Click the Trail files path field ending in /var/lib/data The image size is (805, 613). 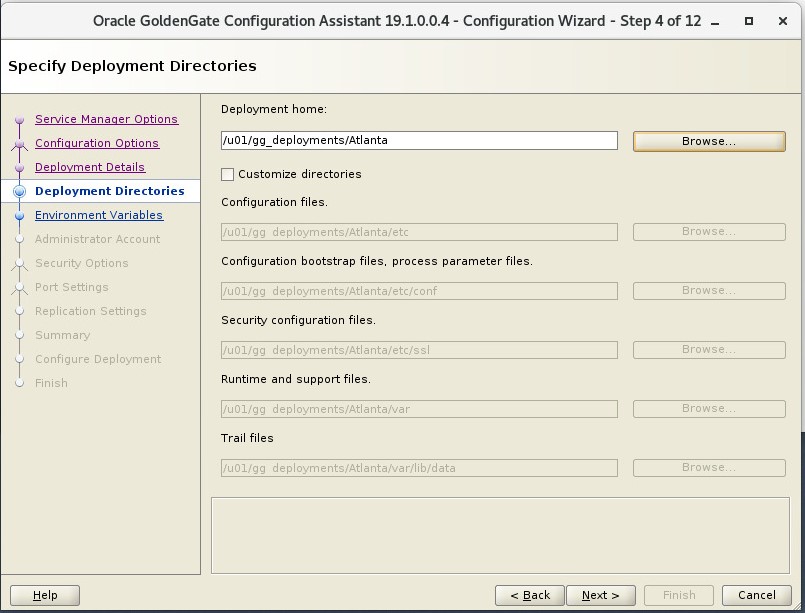[x=419, y=468]
